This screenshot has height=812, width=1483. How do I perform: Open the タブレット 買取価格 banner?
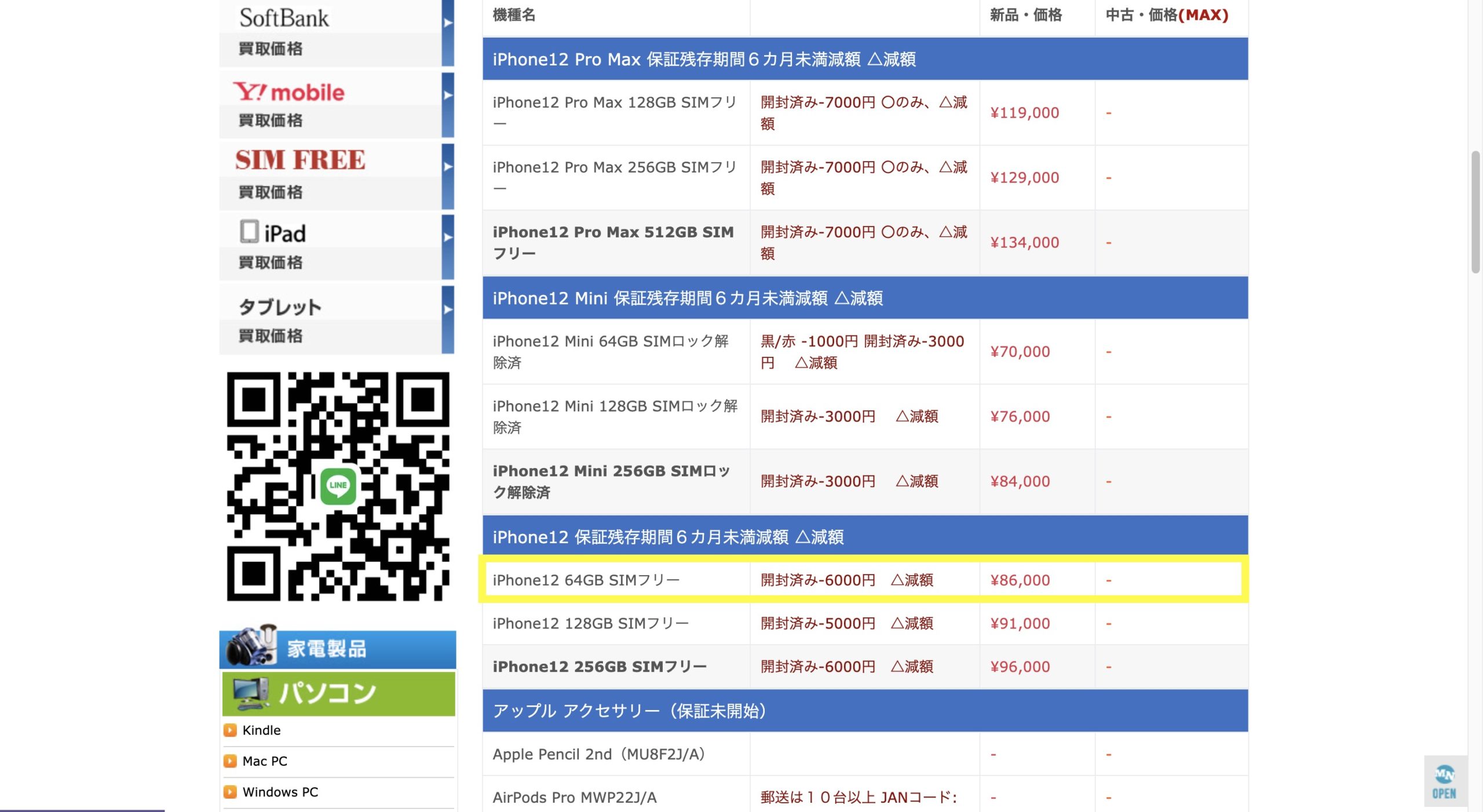(x=337, y=320)
